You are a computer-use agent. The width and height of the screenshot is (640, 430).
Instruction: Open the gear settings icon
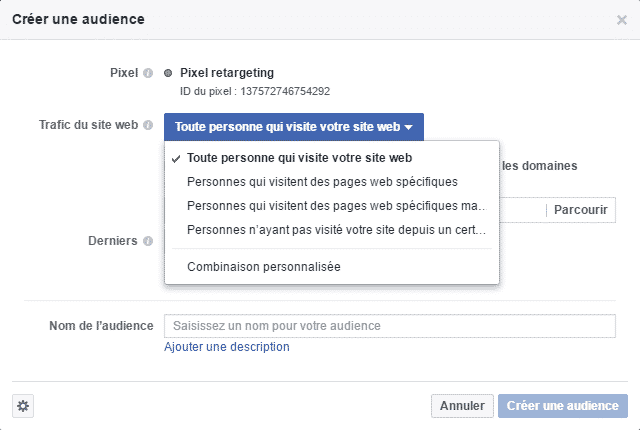point(24,406)
